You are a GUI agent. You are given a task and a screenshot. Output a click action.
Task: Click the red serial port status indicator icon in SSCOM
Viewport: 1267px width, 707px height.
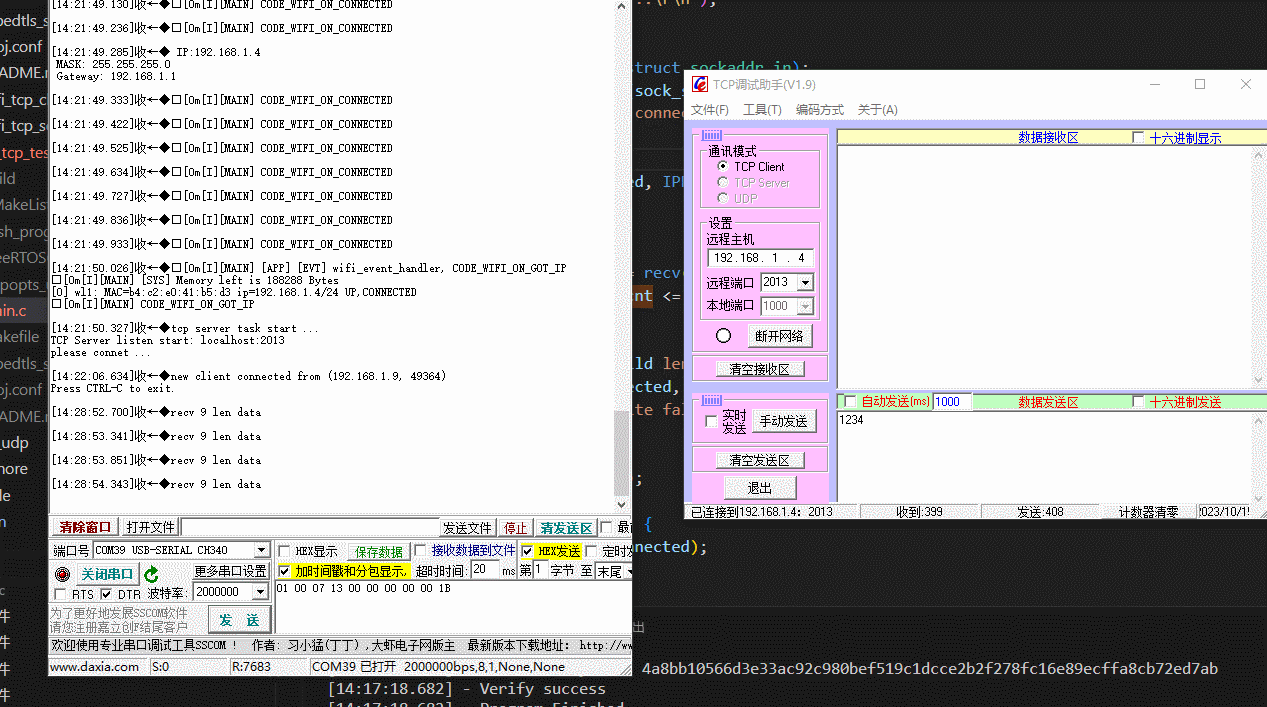pyautogui.click(x=63, y=574)
